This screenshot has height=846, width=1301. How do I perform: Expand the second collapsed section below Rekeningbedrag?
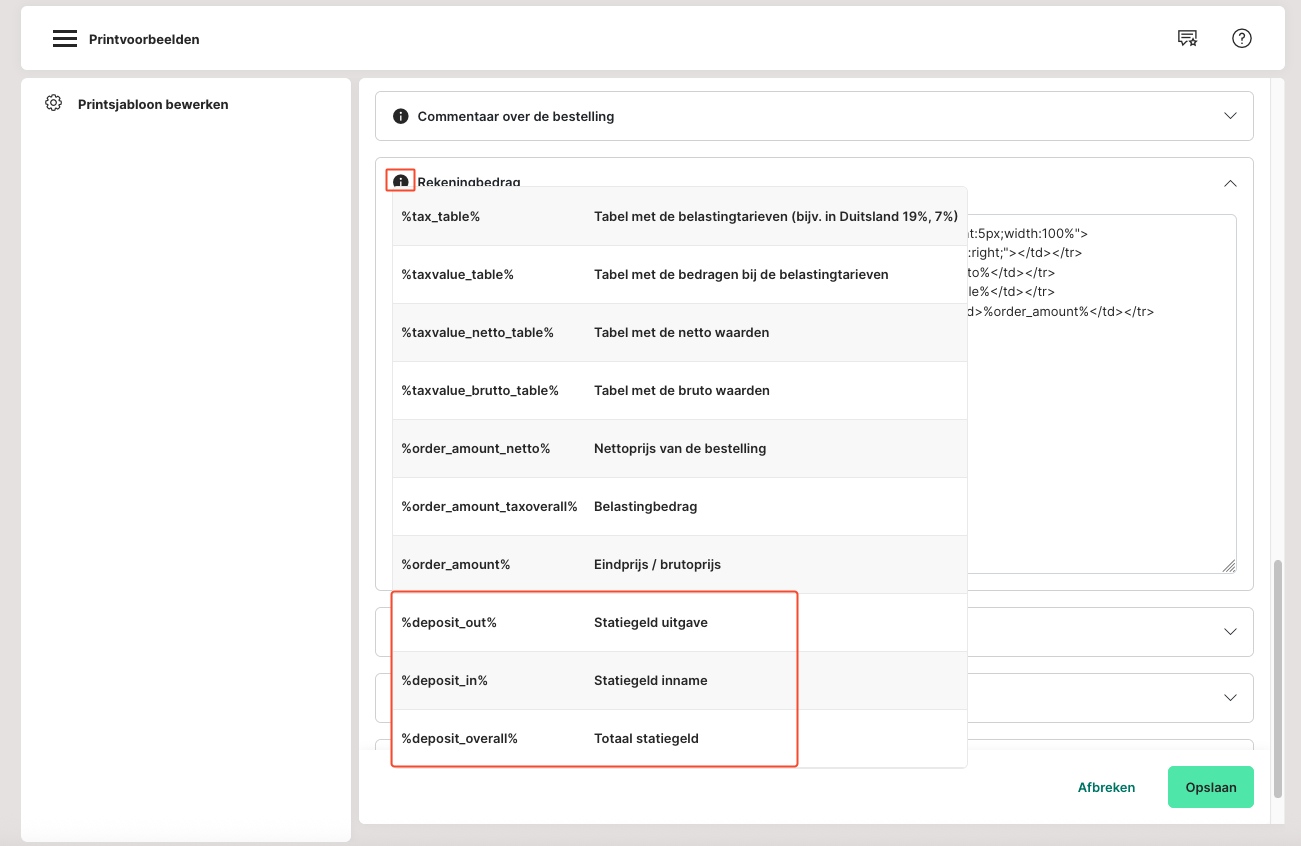[1230, 698]
